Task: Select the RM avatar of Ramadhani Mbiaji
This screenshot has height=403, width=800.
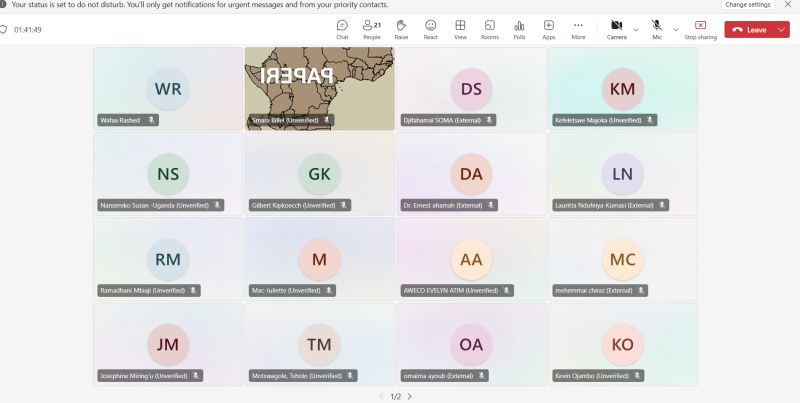Action: point(168,259)
